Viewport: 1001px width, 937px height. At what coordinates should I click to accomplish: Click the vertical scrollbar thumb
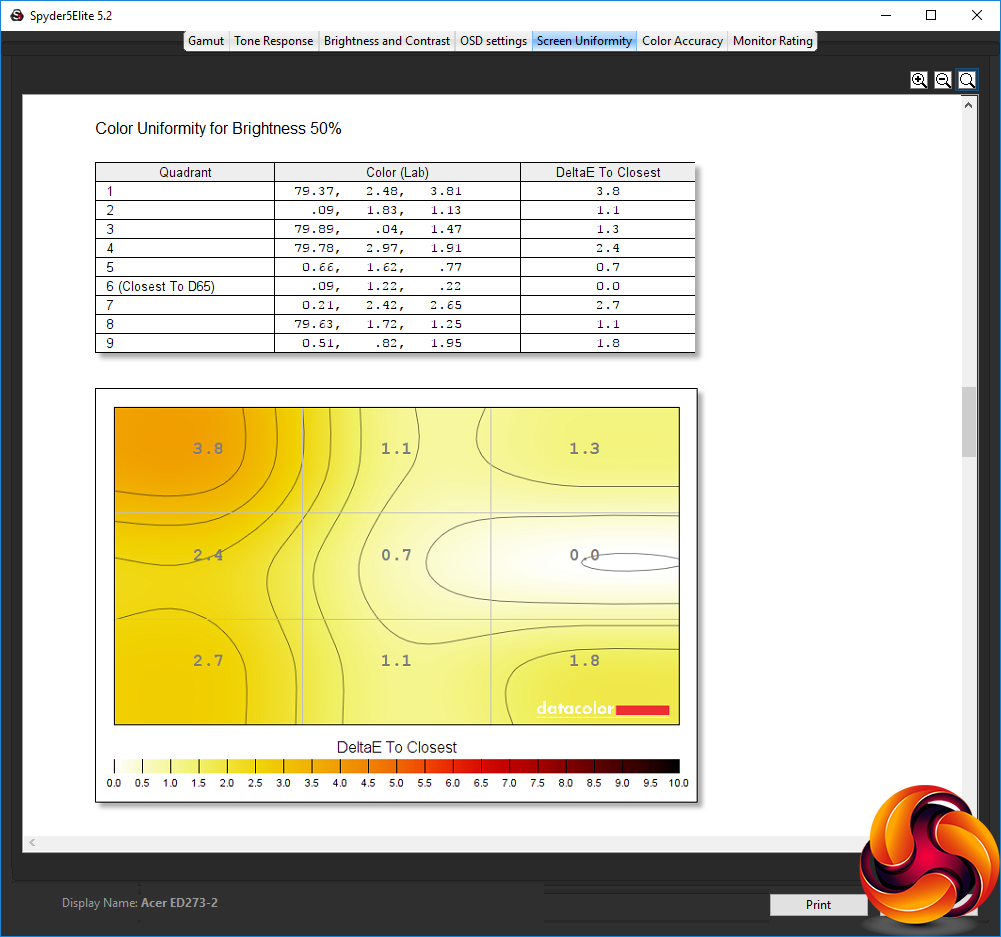click(968, 422)
